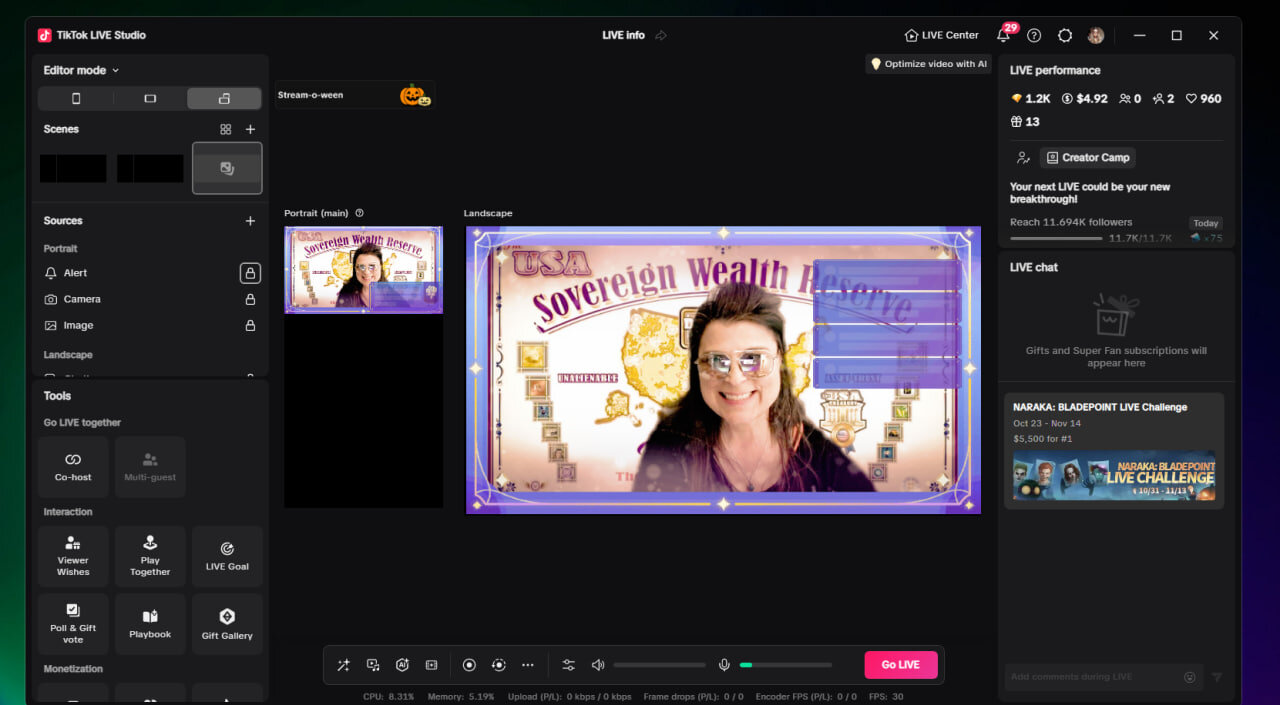Open notifications bell with 29 badge
The height and width of the screenshot is (705, 1280).
coord(1005,34)
